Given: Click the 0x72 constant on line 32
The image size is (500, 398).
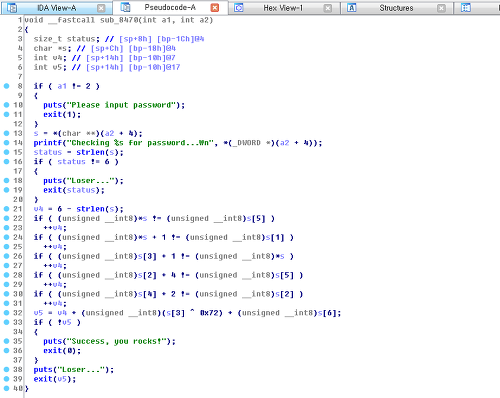Looking at the screenshot, I should click(x=209, y=313).
